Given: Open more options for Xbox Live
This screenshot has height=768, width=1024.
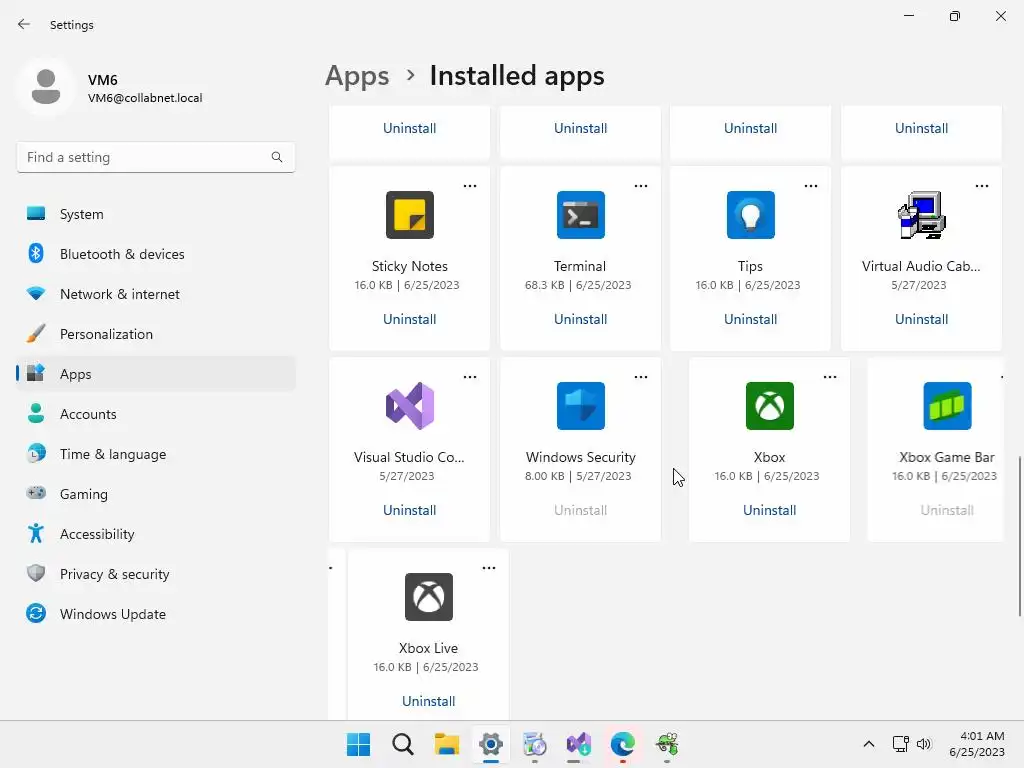Looking at the screenshot, I should coord(488,568).
